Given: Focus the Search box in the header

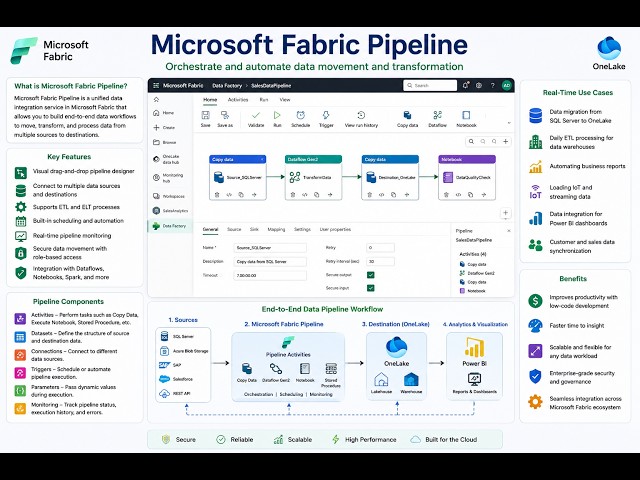Looking at the screenshot, I should point(430,85).
